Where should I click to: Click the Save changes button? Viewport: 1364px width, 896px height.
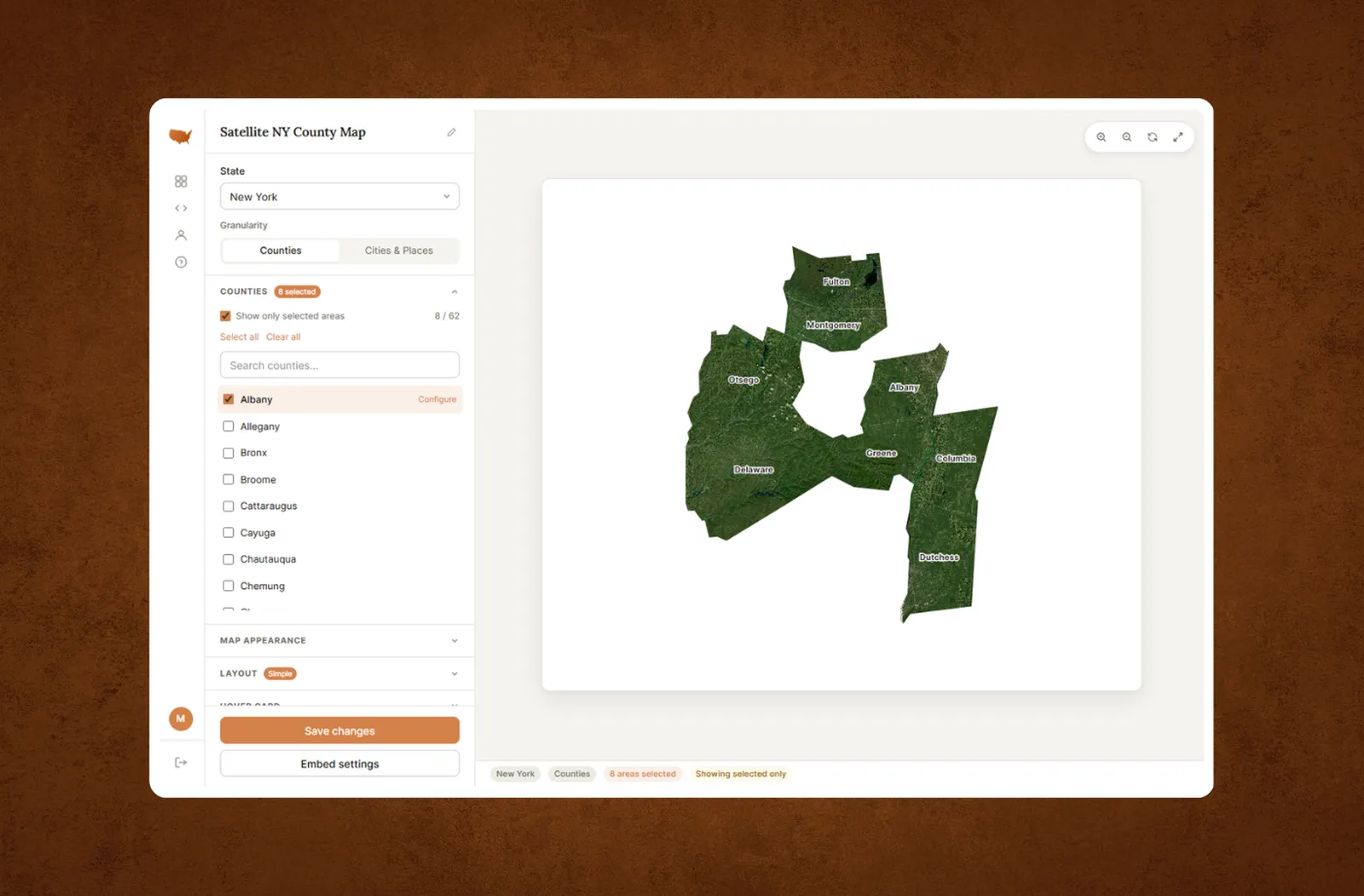click(339, 731)
